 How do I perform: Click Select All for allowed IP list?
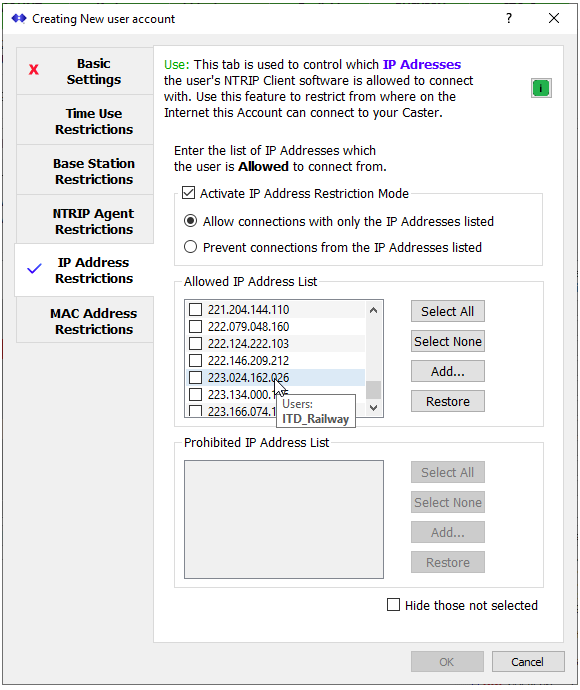448,311
